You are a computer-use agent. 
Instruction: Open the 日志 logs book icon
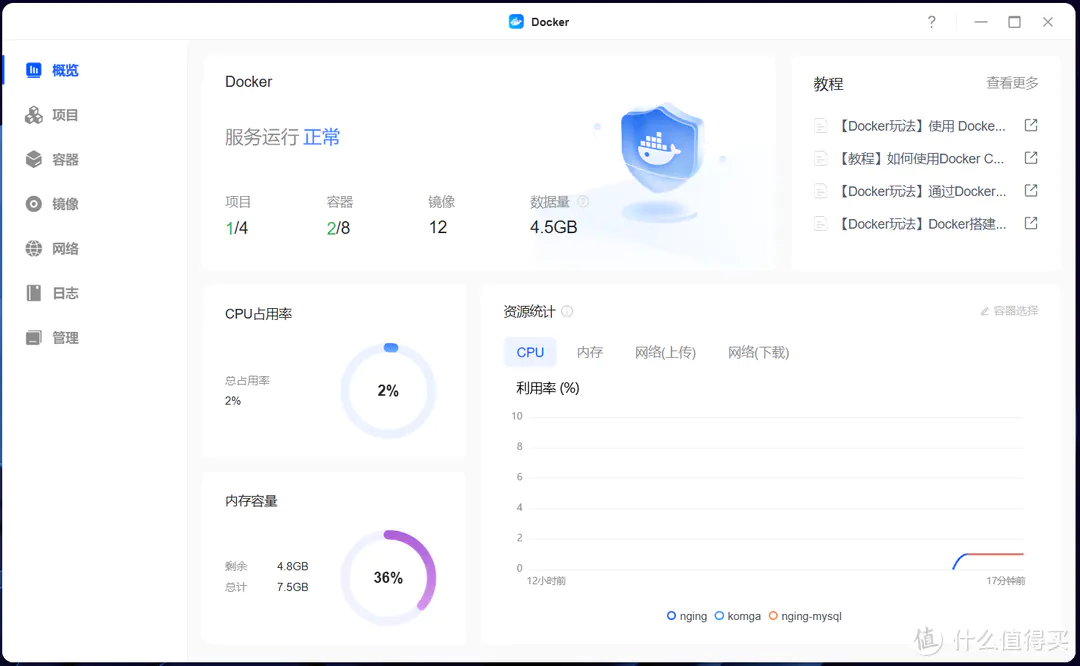[34, 293]
